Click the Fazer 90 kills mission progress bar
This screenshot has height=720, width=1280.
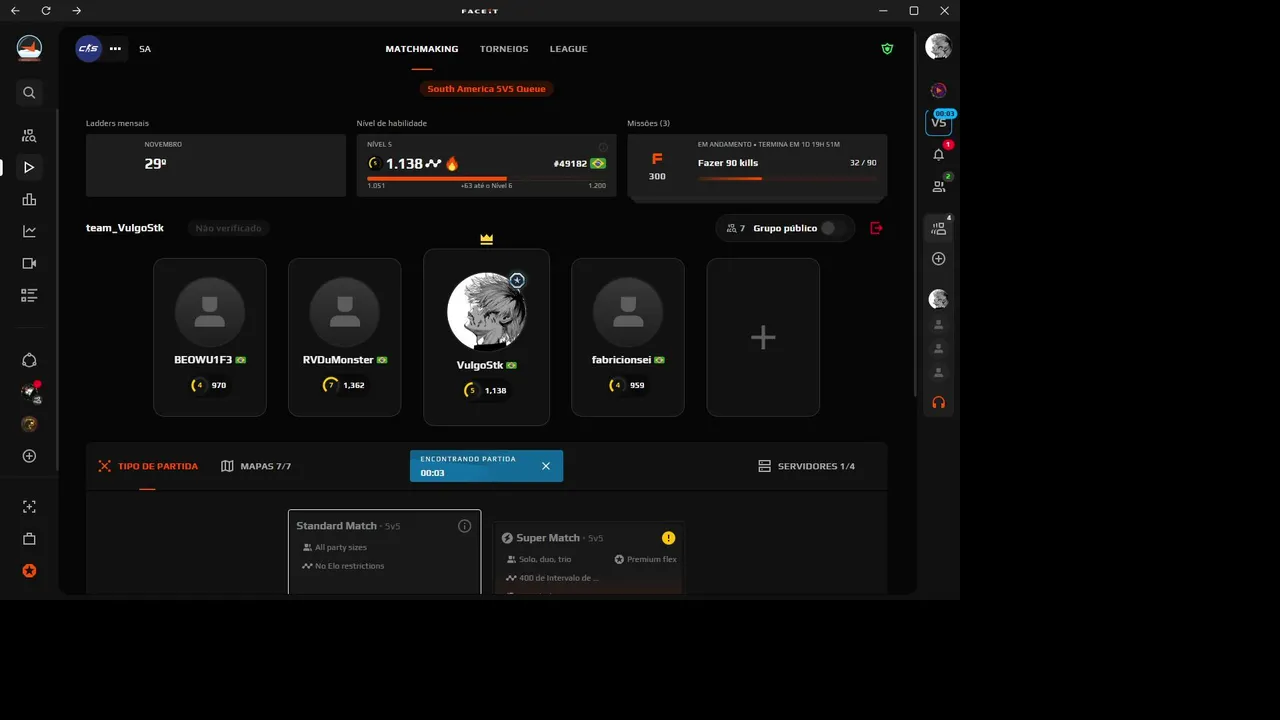click(787, 178)
